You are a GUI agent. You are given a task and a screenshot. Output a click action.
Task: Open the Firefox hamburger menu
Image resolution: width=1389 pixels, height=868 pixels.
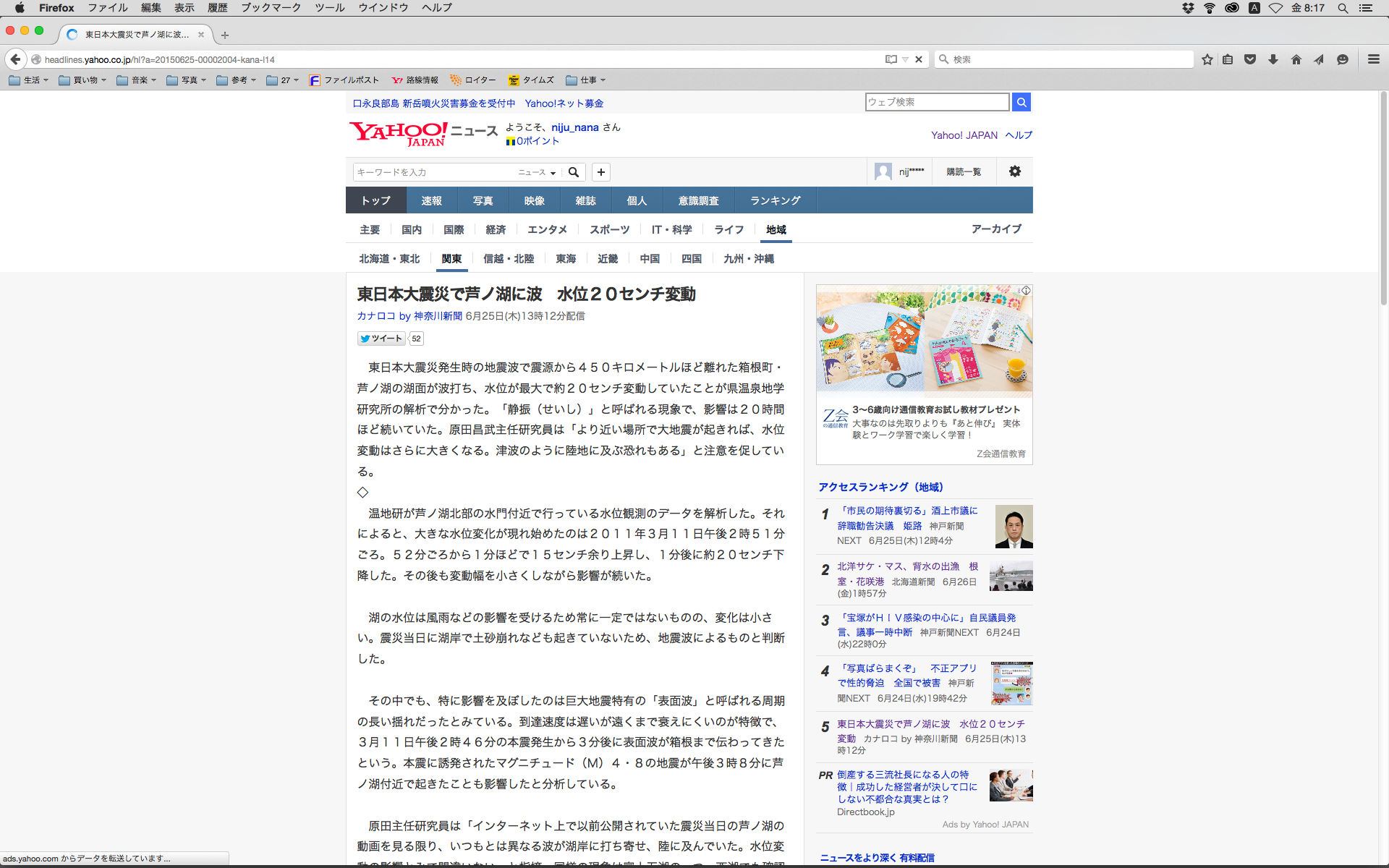[1373, 59]
